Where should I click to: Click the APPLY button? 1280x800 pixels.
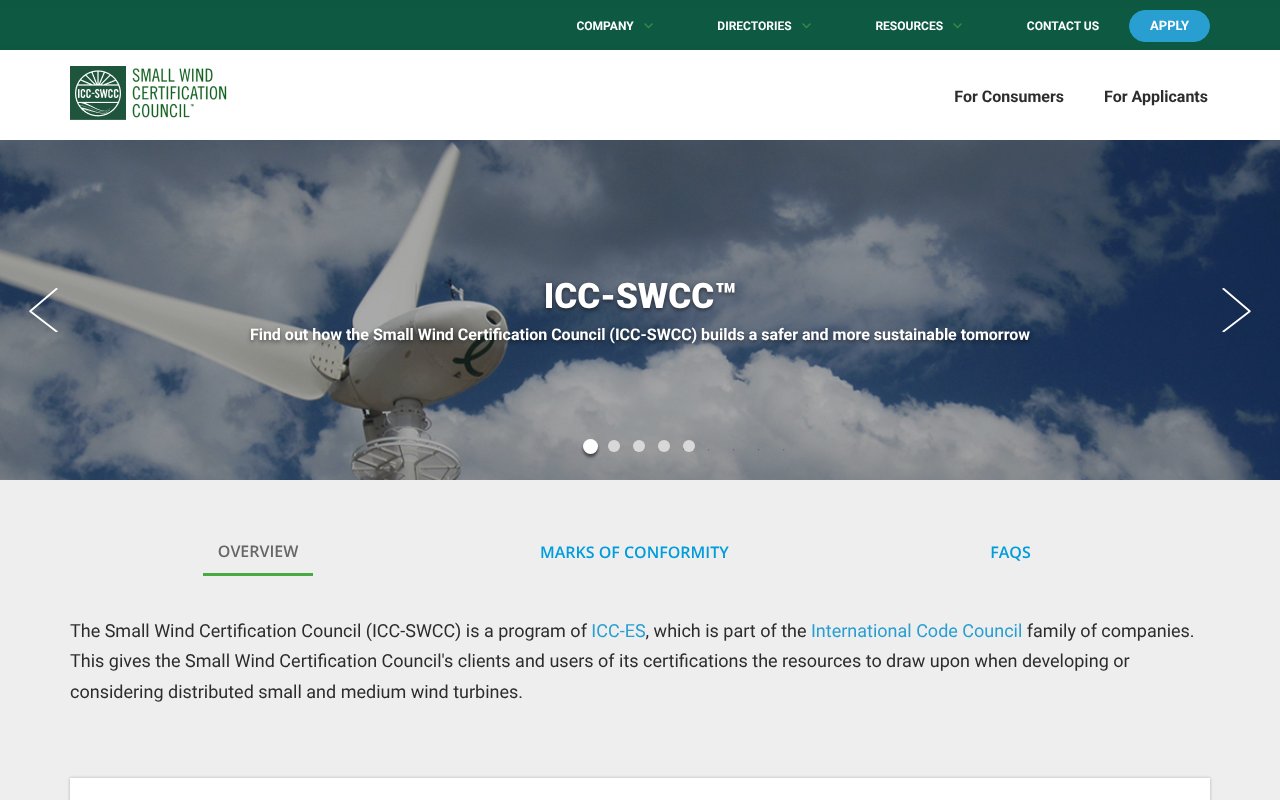click(x=1169, y=25)
